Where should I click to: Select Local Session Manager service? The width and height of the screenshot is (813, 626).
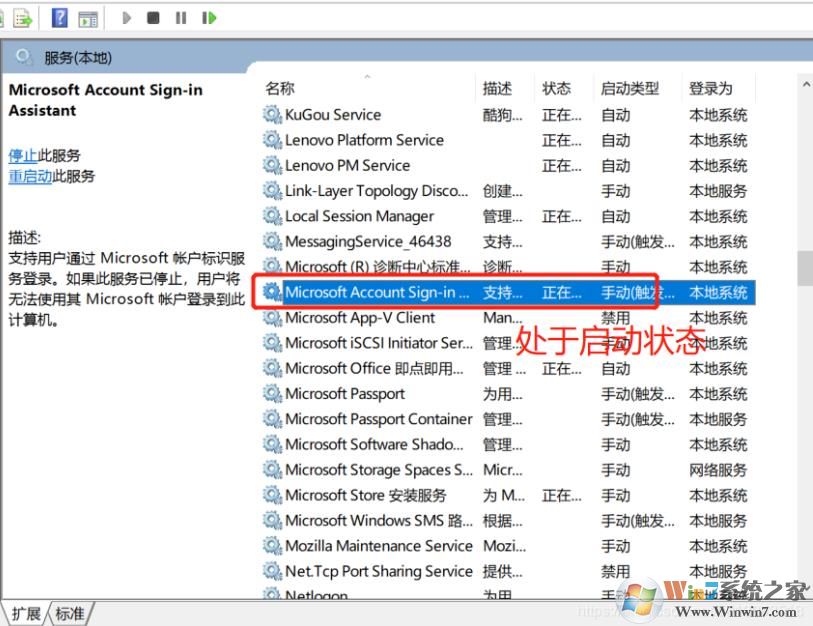point(359,216)
